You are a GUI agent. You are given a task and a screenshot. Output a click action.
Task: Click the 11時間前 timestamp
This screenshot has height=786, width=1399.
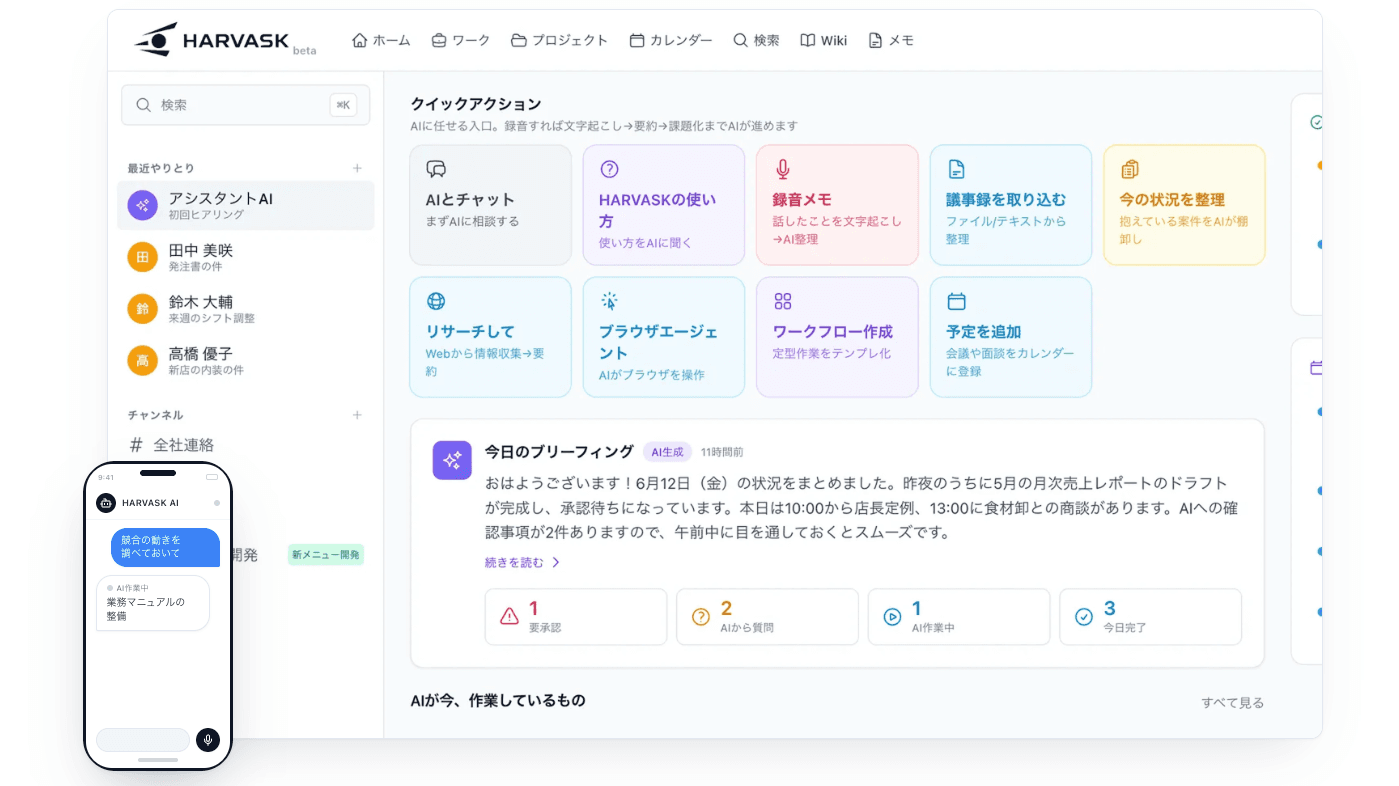(x=722, y=452)
